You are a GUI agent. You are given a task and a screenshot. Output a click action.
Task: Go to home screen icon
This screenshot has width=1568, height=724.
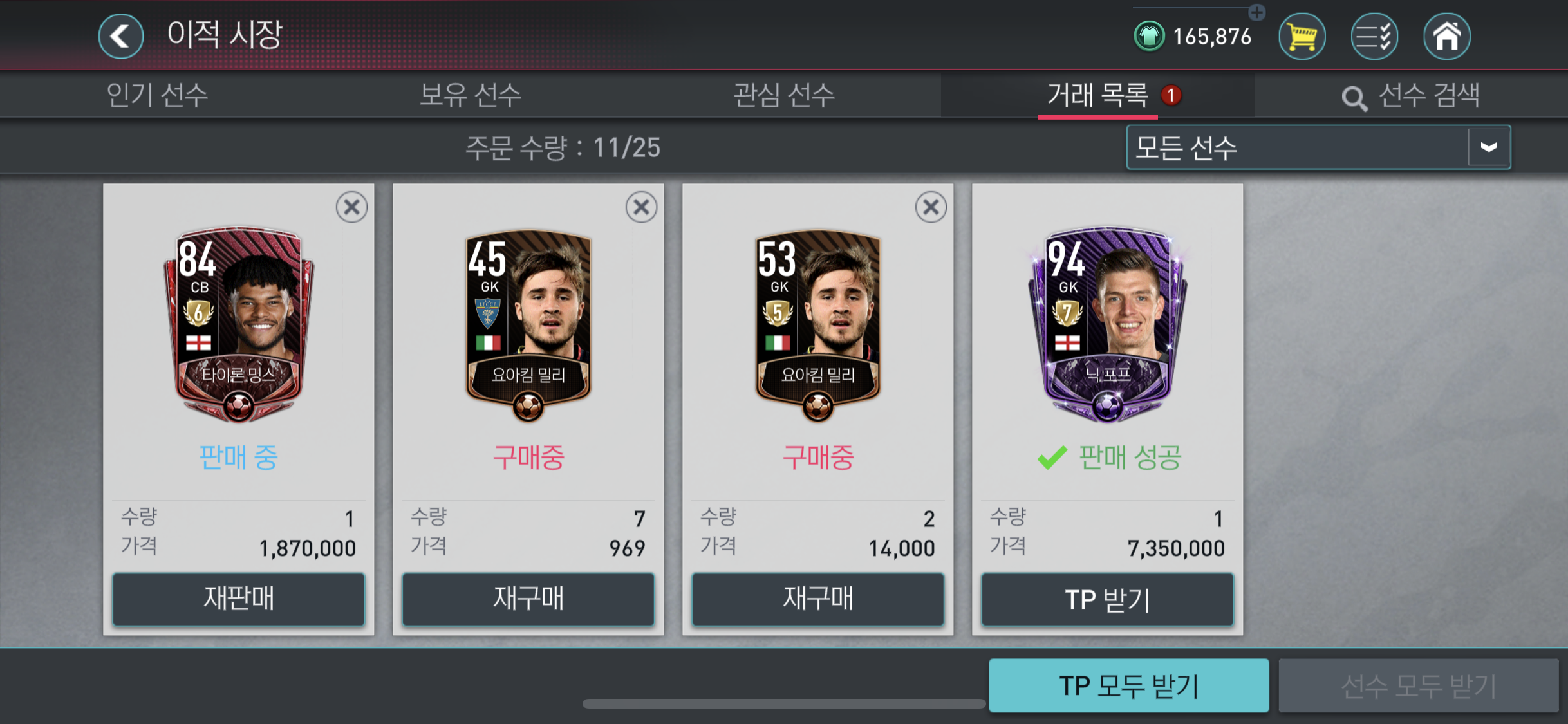pos(1446,37)
